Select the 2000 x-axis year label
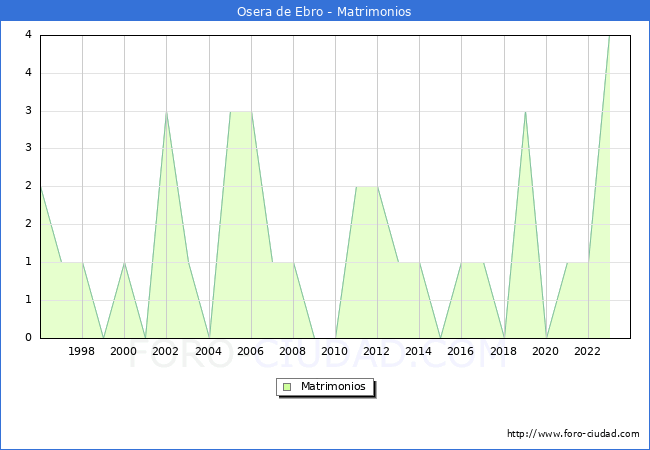The width and height of the screenshot is (650, 450). point(124,351)
